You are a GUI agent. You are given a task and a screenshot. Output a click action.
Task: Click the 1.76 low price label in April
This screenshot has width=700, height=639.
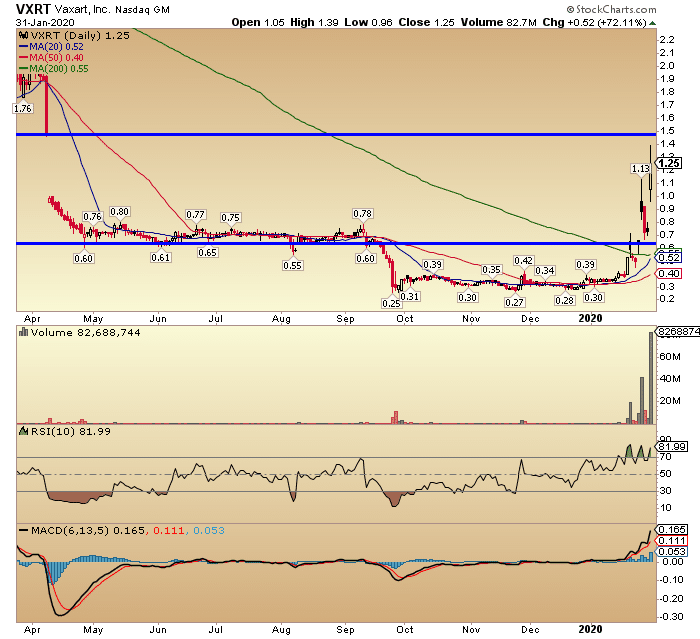tap(23, 109)
